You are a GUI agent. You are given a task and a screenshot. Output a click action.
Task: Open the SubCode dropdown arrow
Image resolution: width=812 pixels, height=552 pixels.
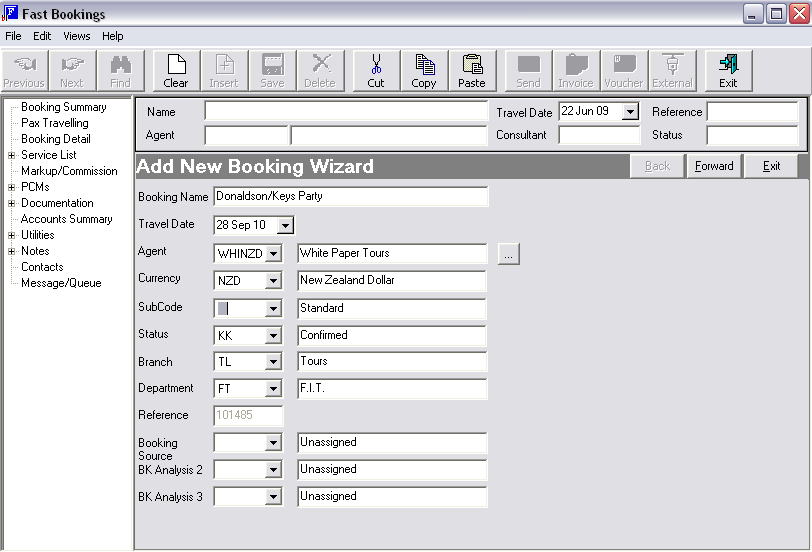click(273, 309)
